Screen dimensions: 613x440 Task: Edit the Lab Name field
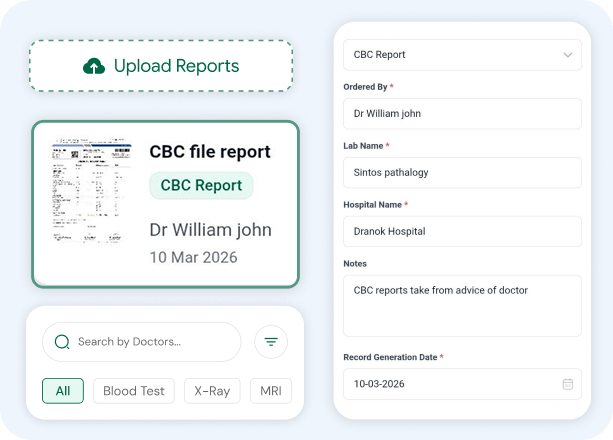(462, 172)
